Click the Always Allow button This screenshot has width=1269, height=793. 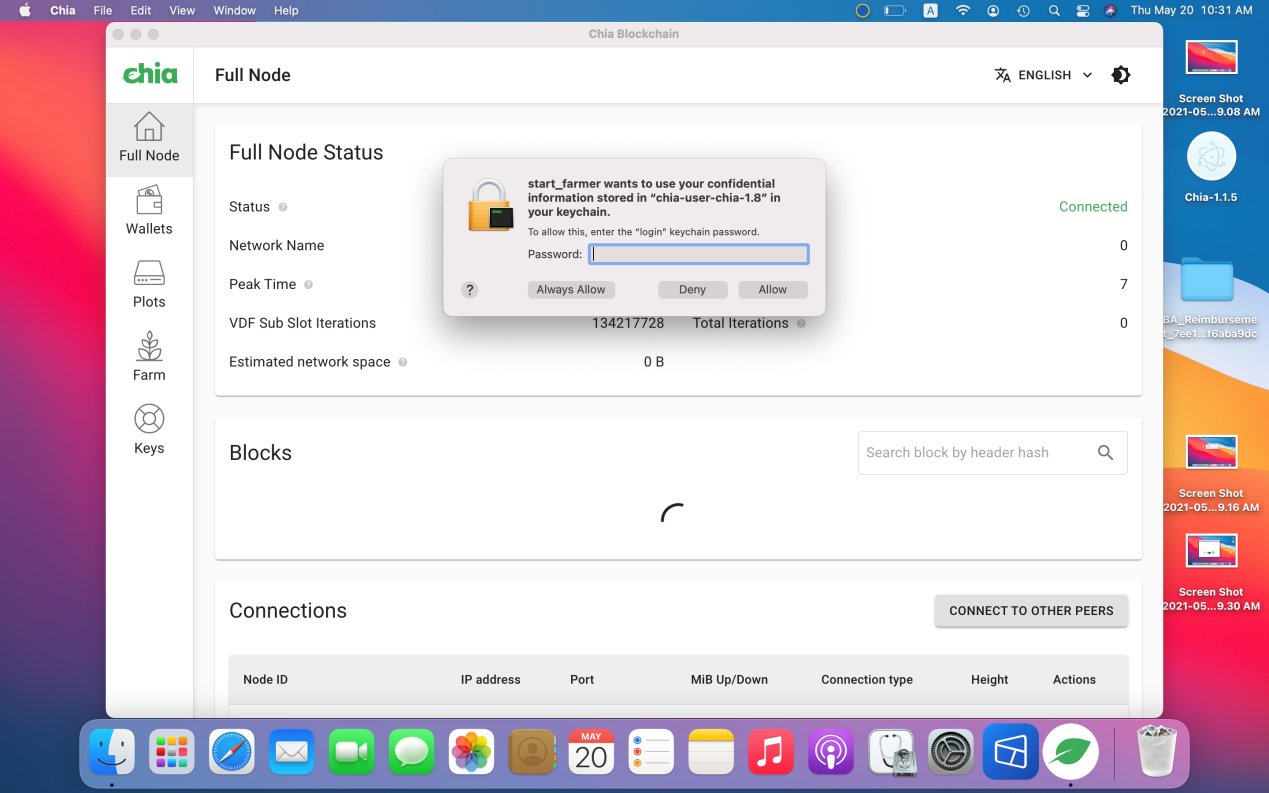coord(571,290)
